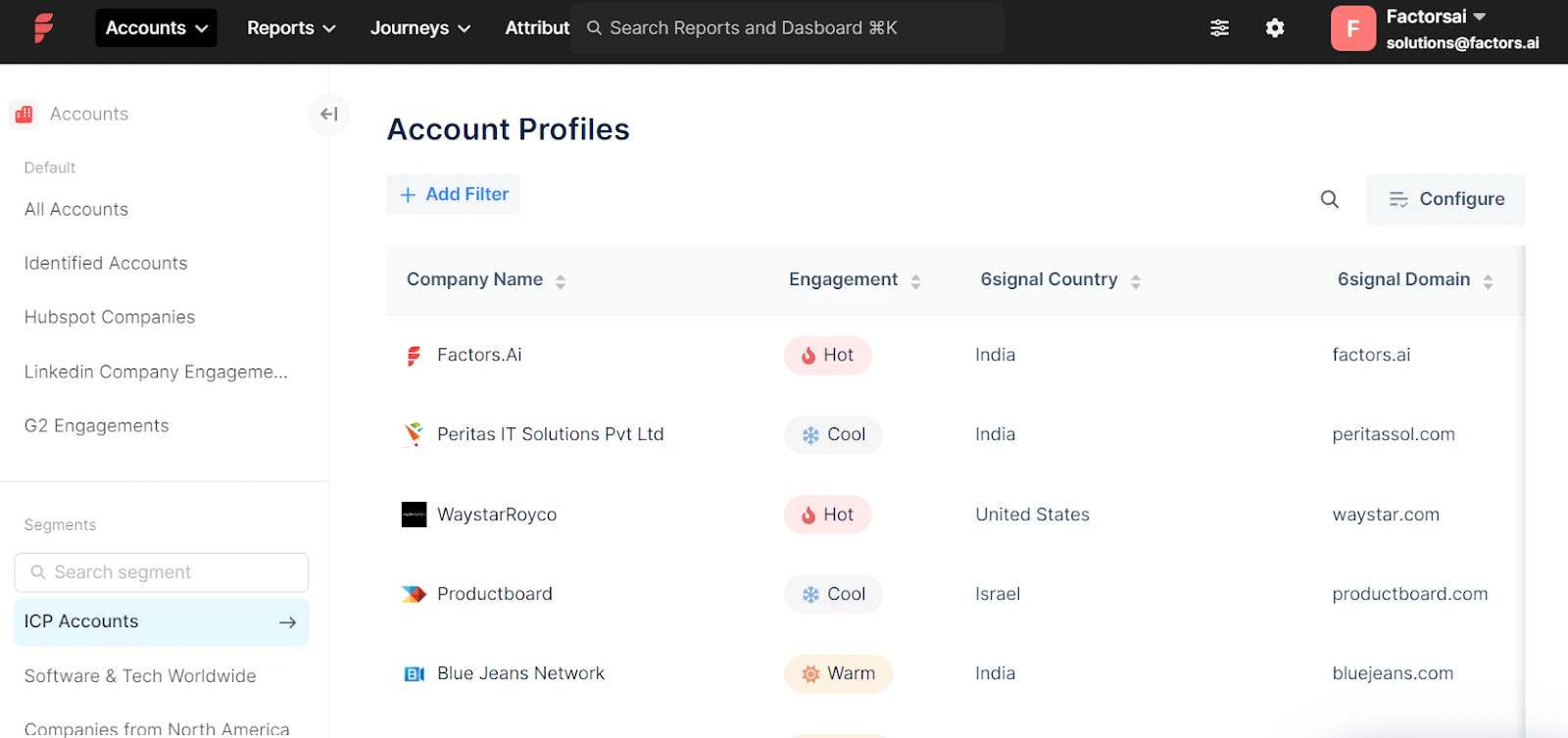This screenshot has width=1568, height=738.
Task: Click the search magnifier beside Configure
Action: (x=1329, y=200)
